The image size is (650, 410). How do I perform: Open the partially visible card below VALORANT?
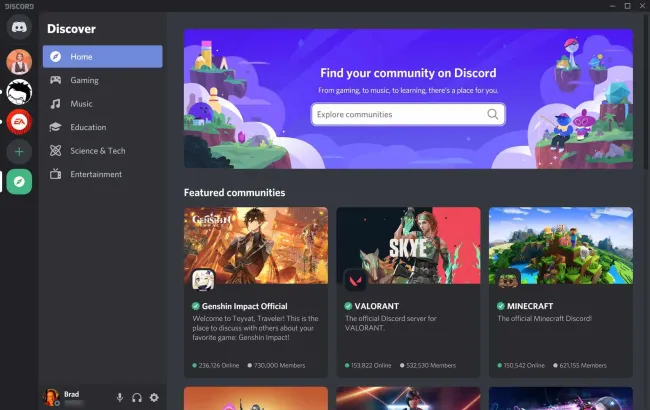408,398
